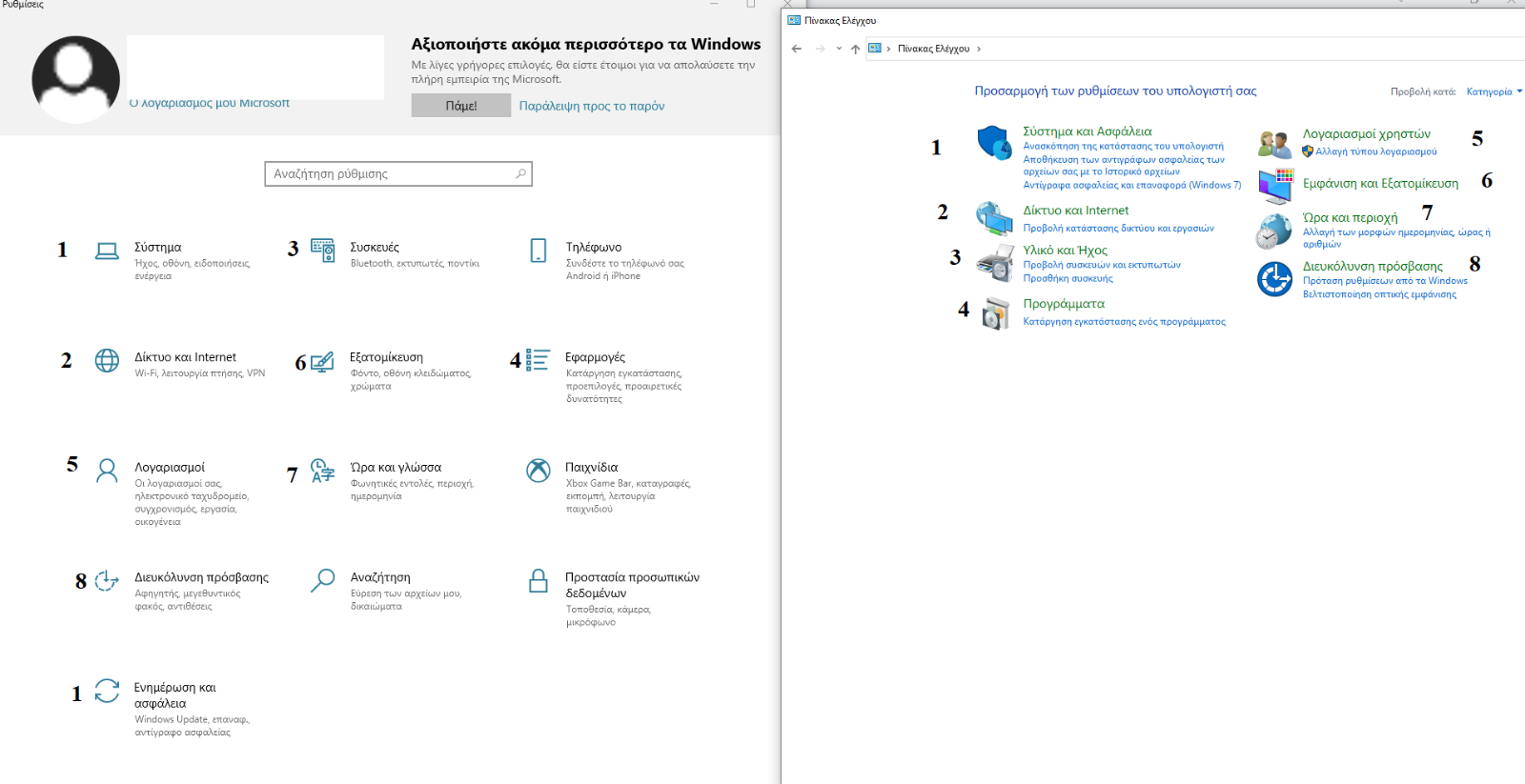The height and width of the screenshot is (784, 1525).
Task: Open the Προγράμματα heading link
Action: point(1064,304)
